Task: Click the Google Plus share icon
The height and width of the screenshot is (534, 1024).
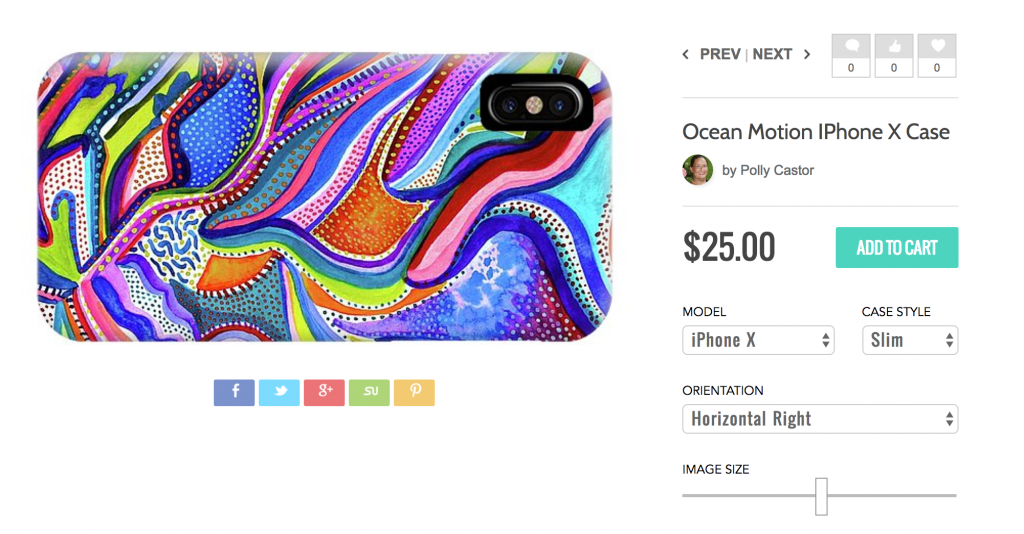Action: click(x=324, y=392)
